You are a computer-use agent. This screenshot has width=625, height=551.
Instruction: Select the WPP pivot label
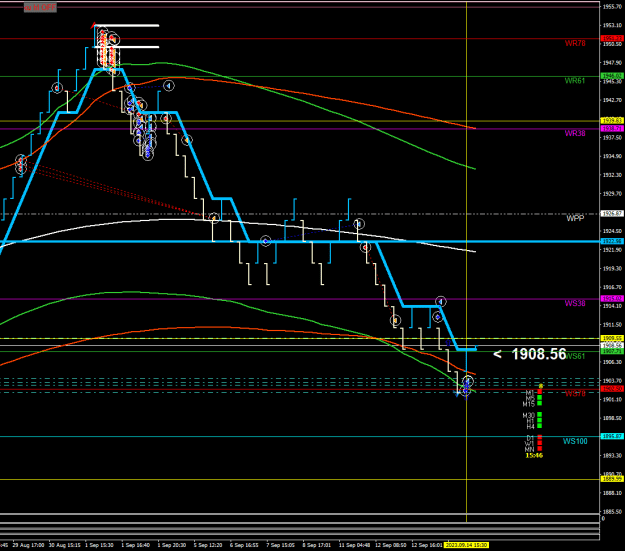[575, 218]
